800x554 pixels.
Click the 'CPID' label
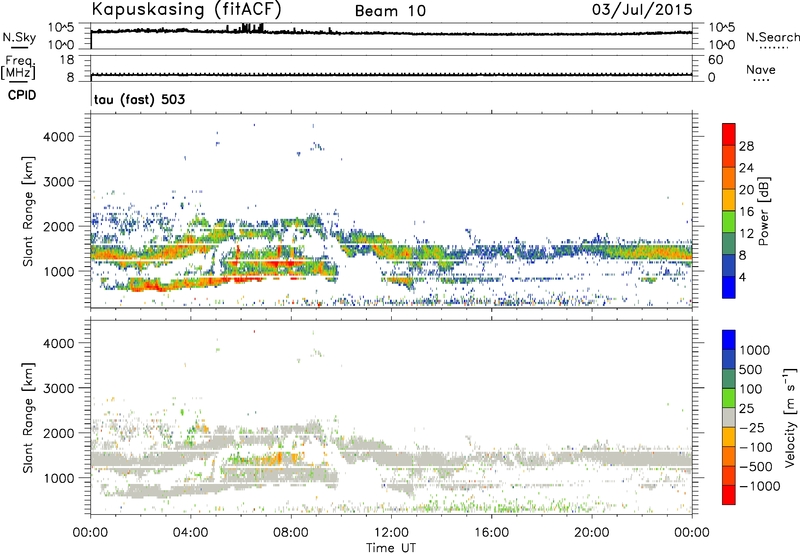tap(22, 95)
